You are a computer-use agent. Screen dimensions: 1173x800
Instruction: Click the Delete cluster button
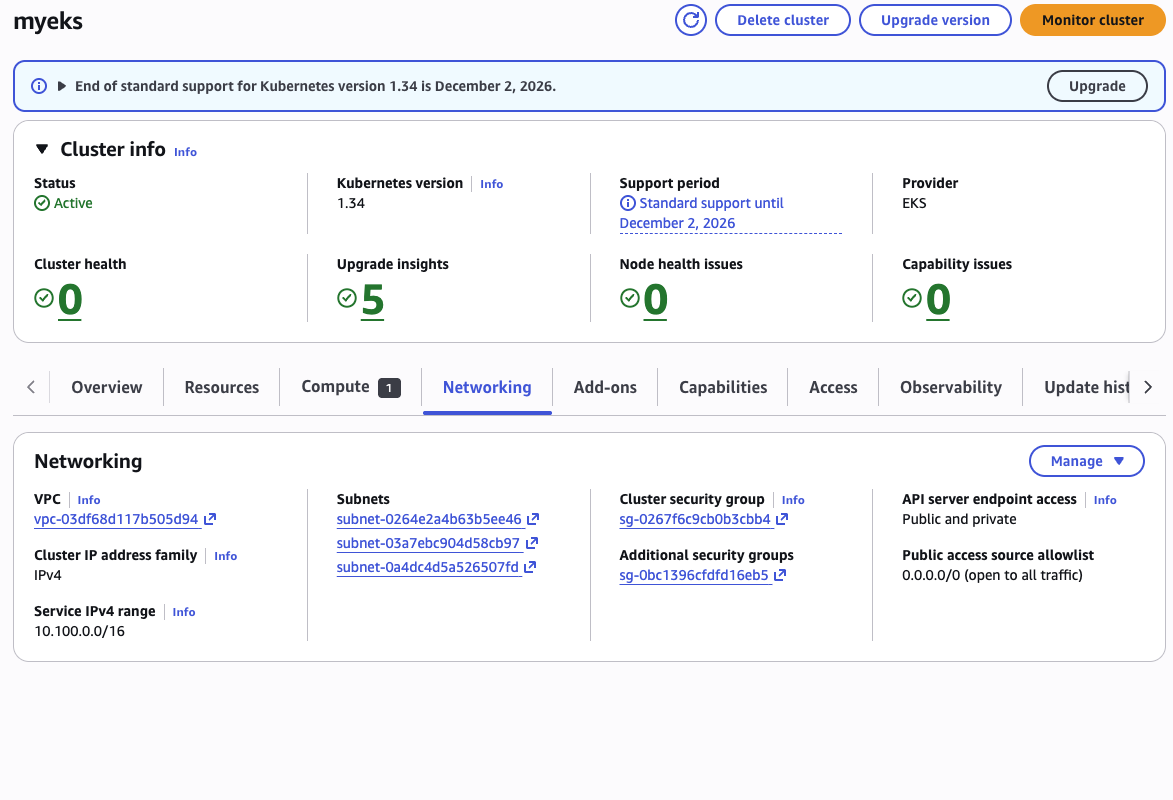782,20
